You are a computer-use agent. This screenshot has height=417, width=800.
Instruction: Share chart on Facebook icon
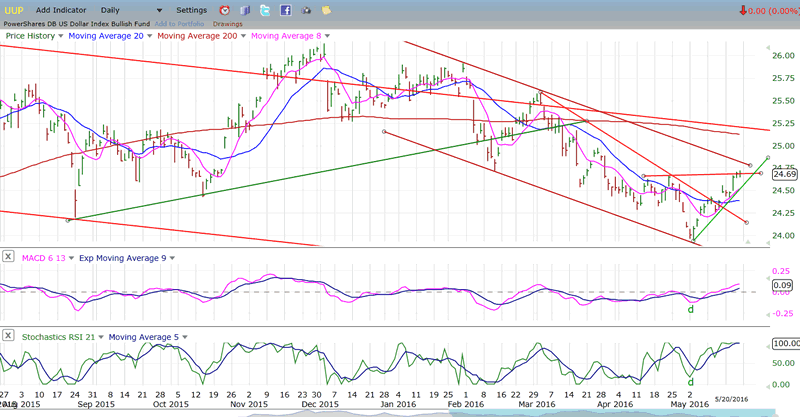tap(285, 10)
